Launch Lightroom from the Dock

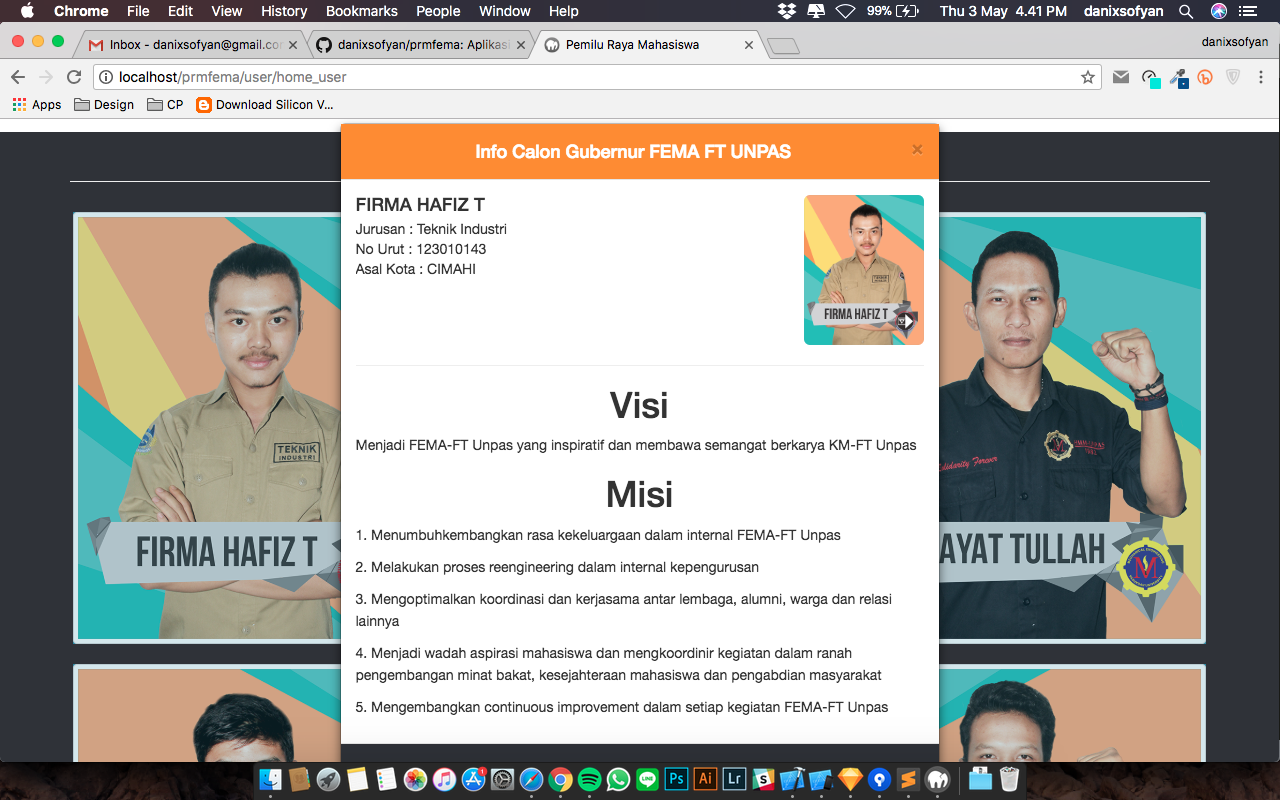tap(734, 778)
